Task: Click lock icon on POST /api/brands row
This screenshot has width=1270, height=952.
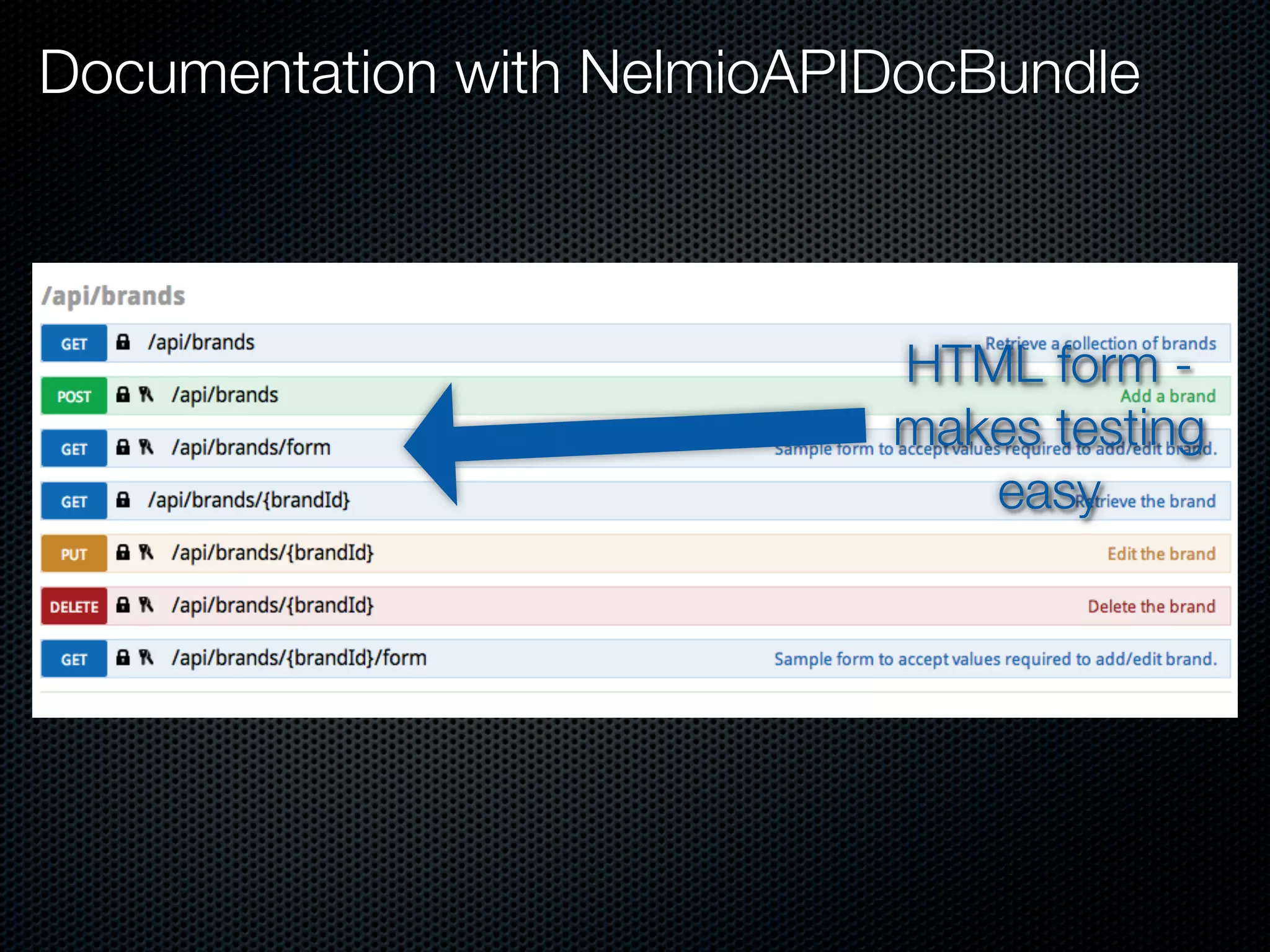Action: (123, 394)
